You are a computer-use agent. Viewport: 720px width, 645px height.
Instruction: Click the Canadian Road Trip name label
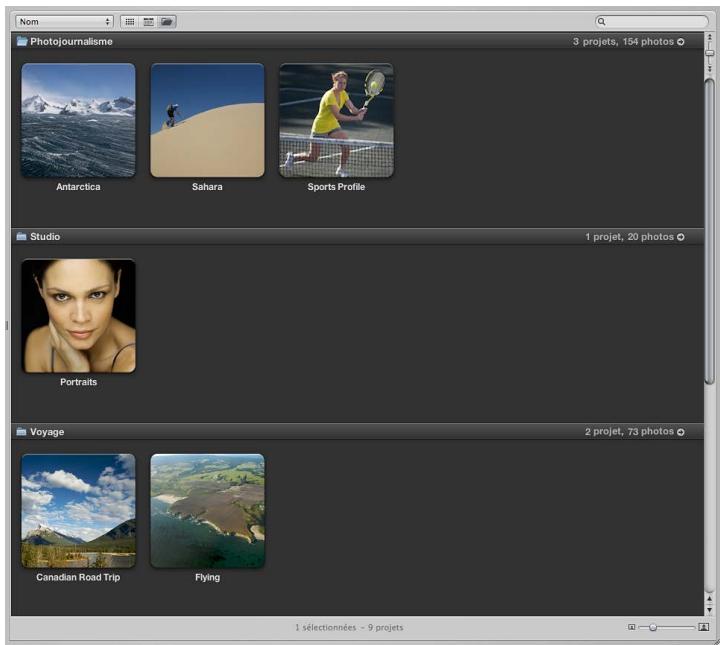pos(78,577)
